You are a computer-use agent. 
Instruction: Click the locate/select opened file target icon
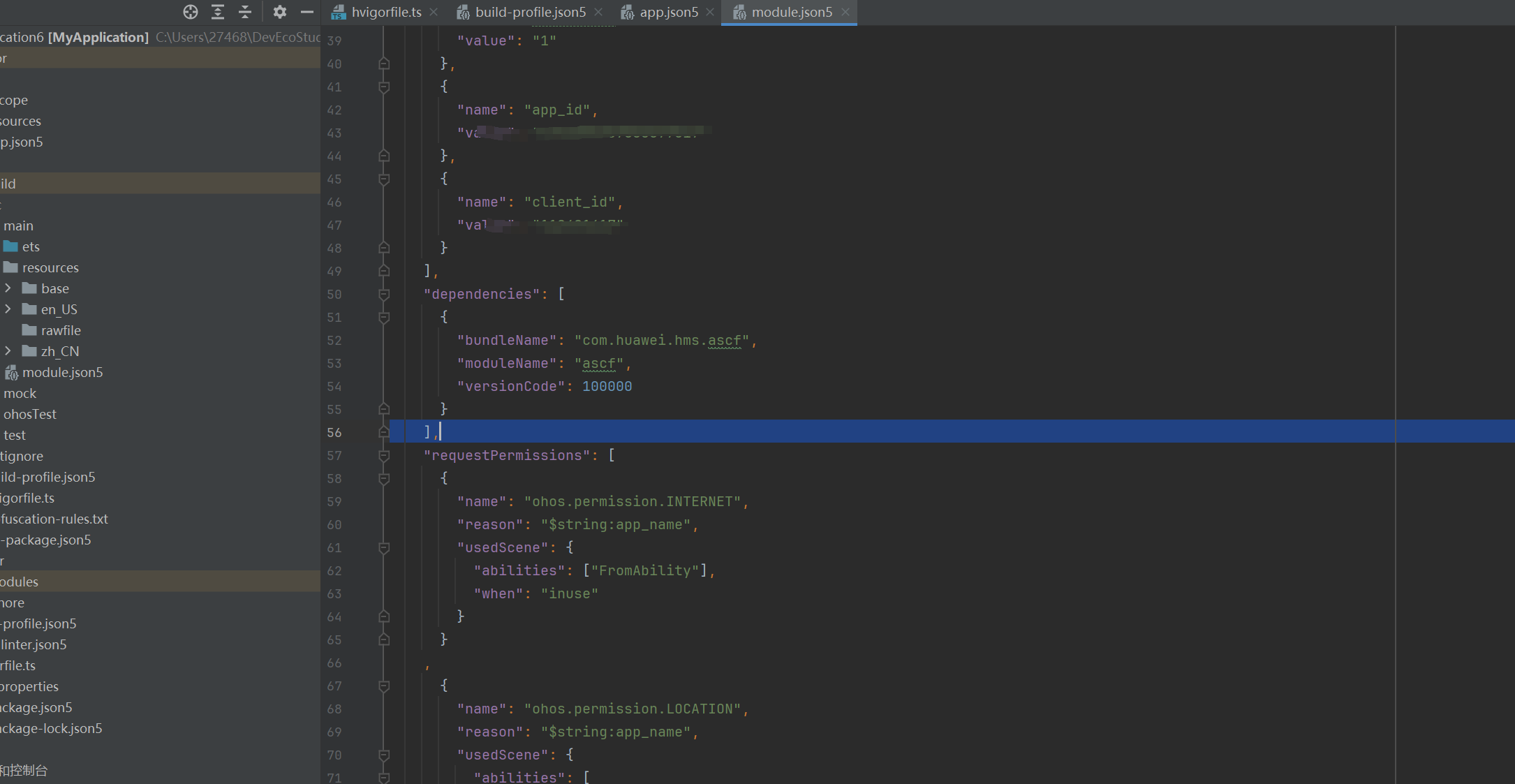click(x=191, y=12)
